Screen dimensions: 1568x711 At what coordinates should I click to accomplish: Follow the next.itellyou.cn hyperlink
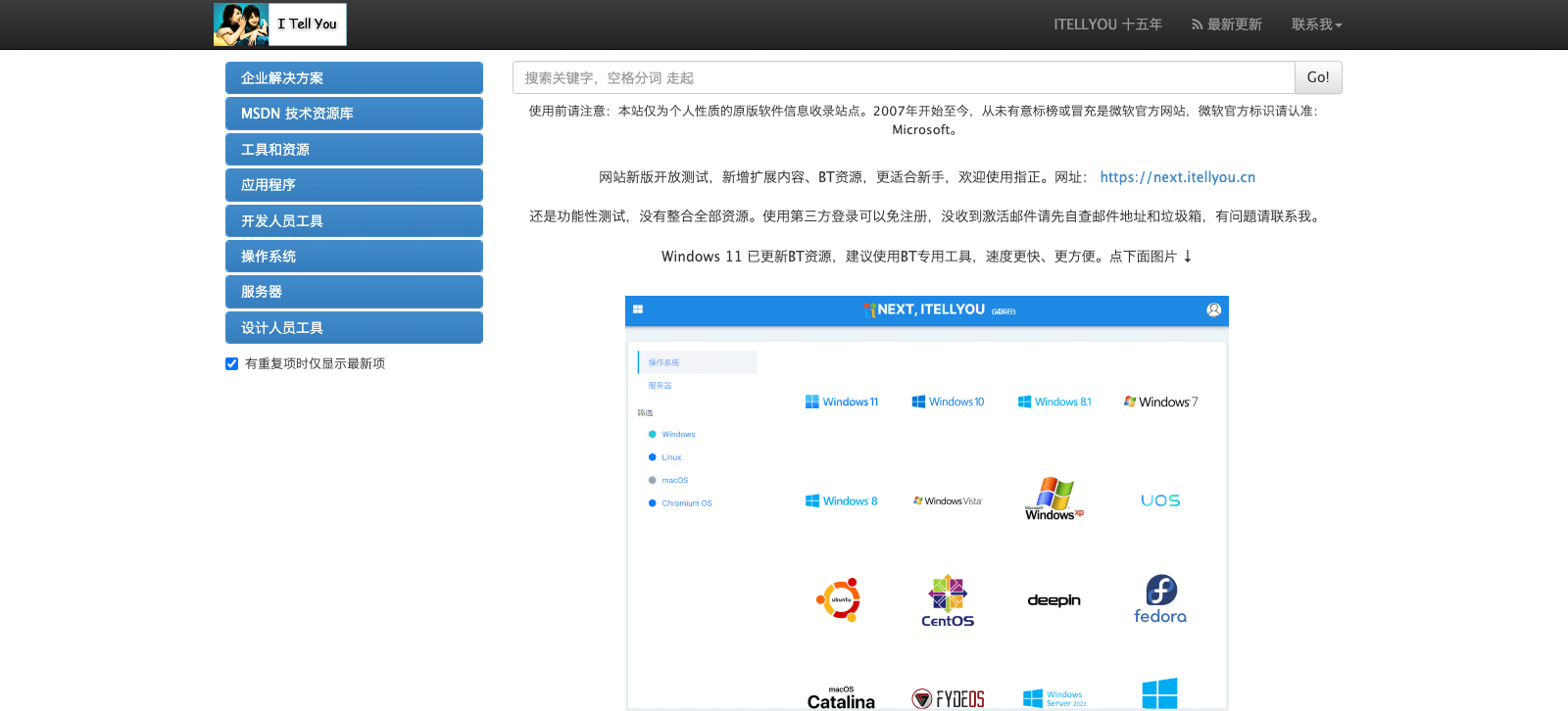click(1177, 177)
